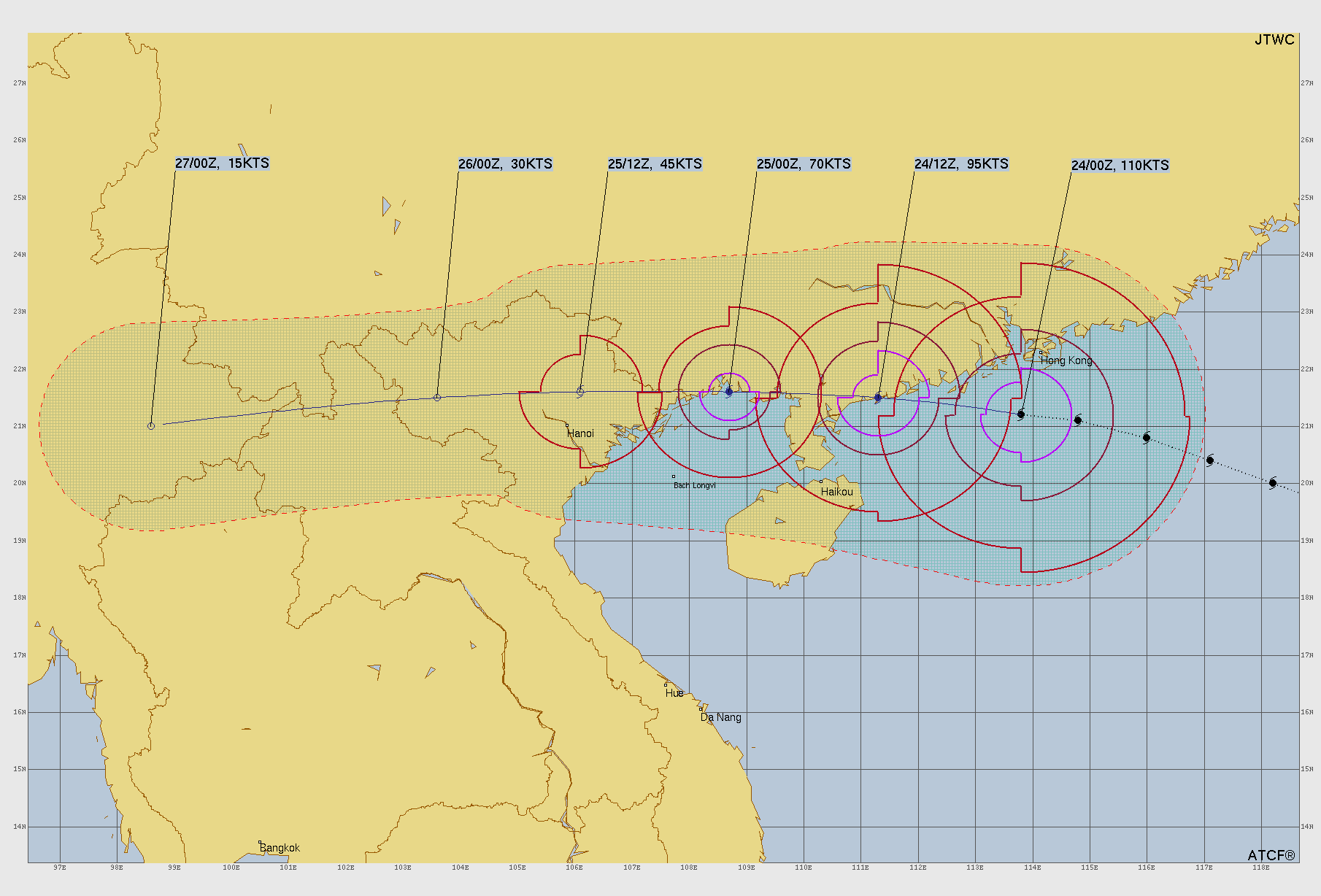The width and height of the screenshot is (1321, 896).
Task: Click the Bangkok city label
Action: [x=280, y=847]
